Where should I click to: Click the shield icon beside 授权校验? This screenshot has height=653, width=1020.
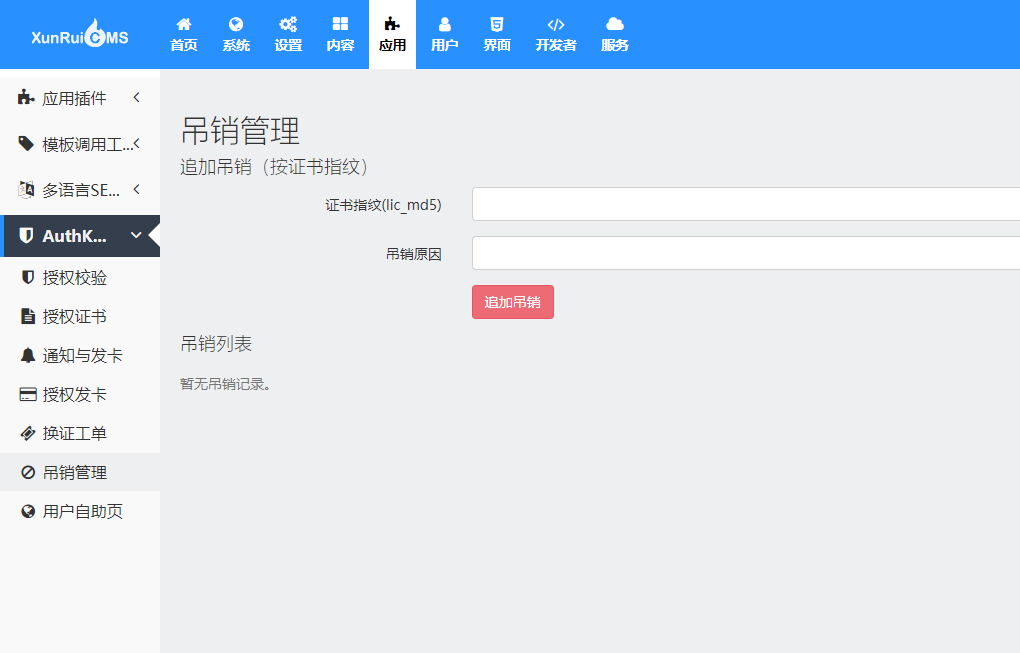pos(27,278)
